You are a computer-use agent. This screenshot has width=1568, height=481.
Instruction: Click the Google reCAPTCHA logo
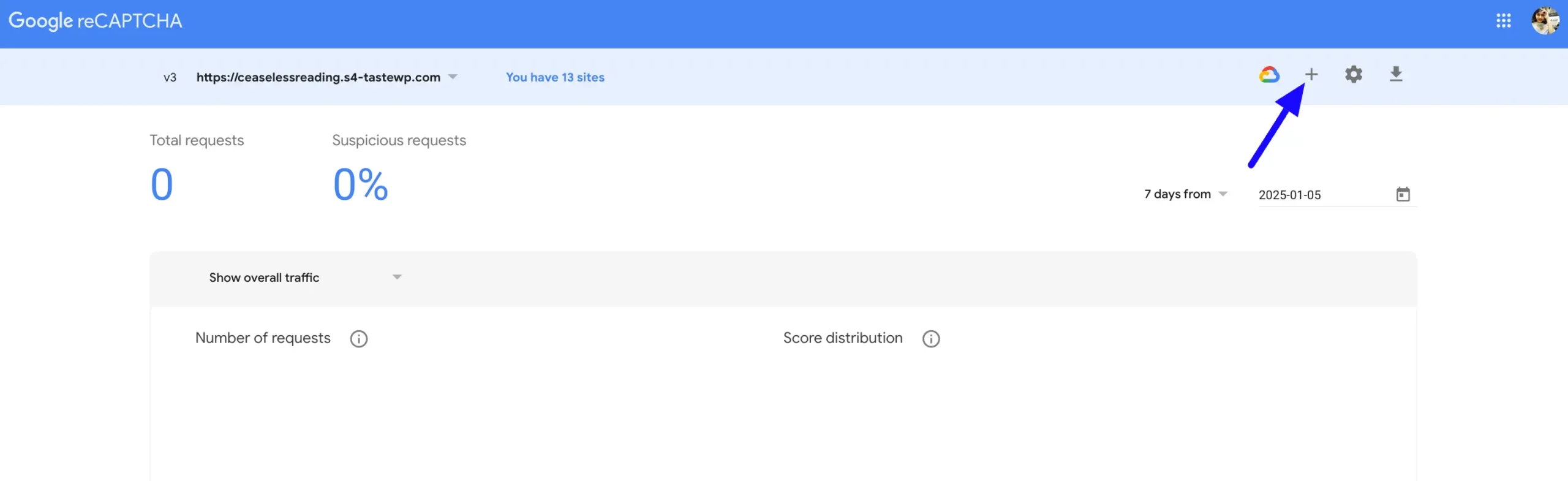[96, 21]
